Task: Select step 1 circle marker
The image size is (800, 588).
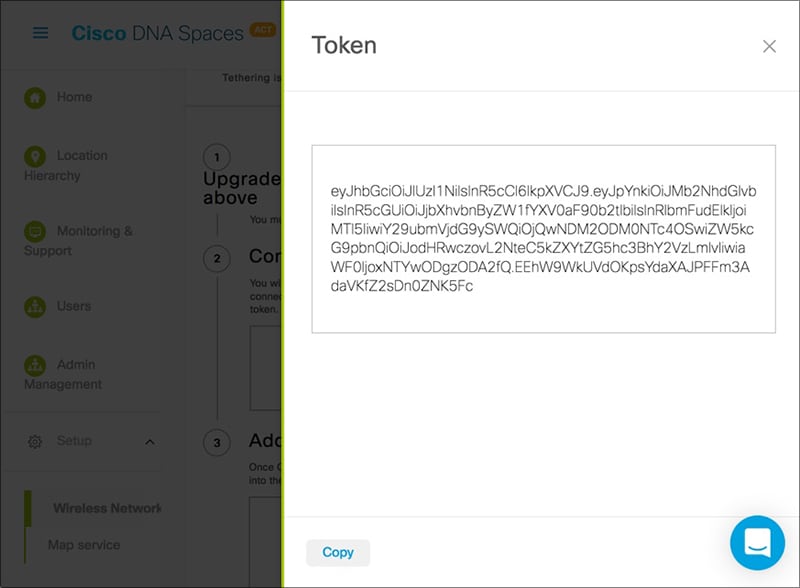Action: click(x=217, y=157)
